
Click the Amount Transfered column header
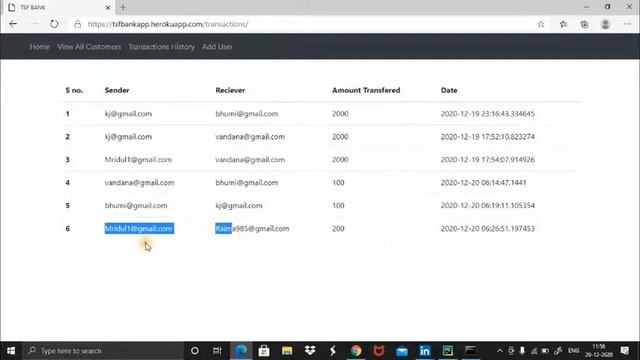click(x=366, y=90)
